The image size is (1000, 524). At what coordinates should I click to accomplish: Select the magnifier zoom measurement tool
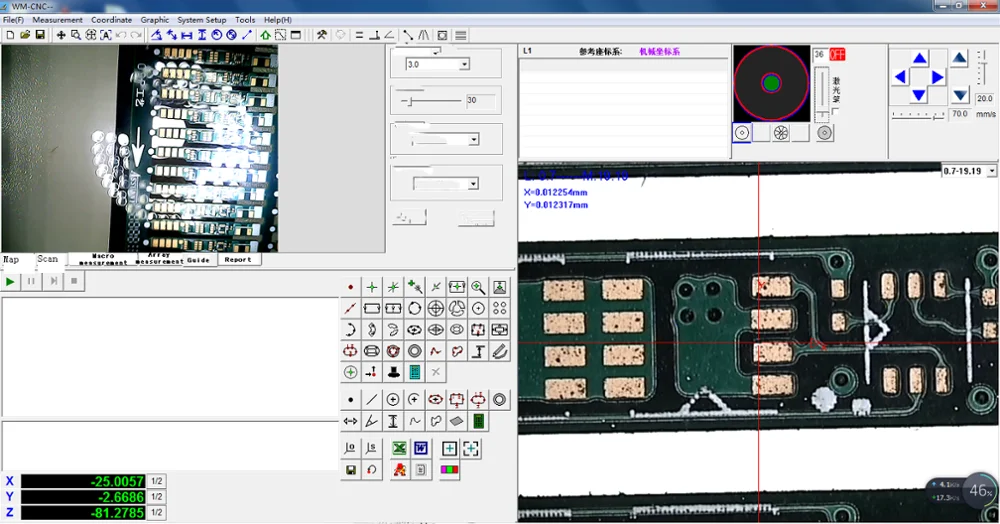(x=478, y=287)
